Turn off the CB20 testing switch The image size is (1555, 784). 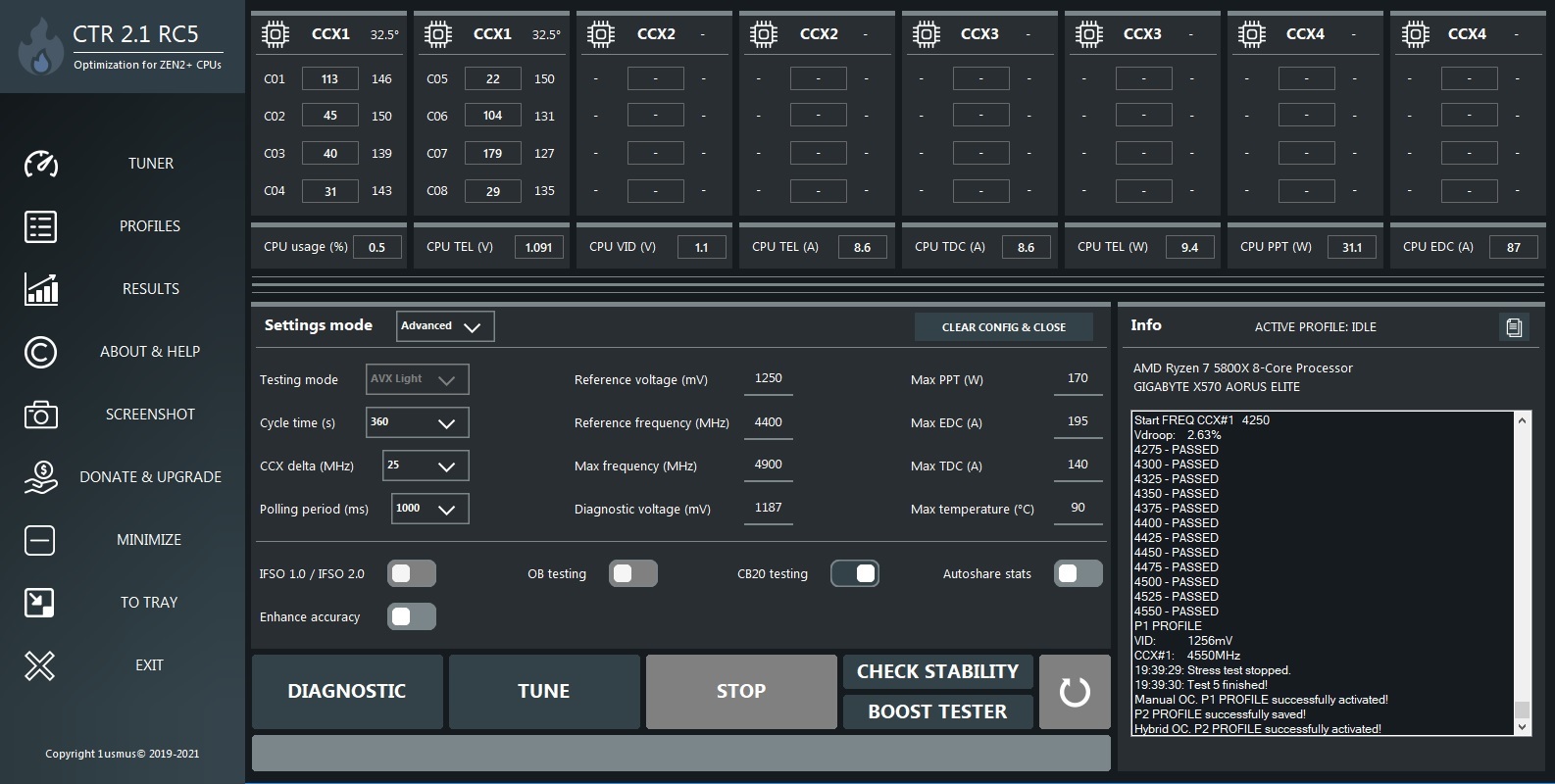(x=855, y=574)
